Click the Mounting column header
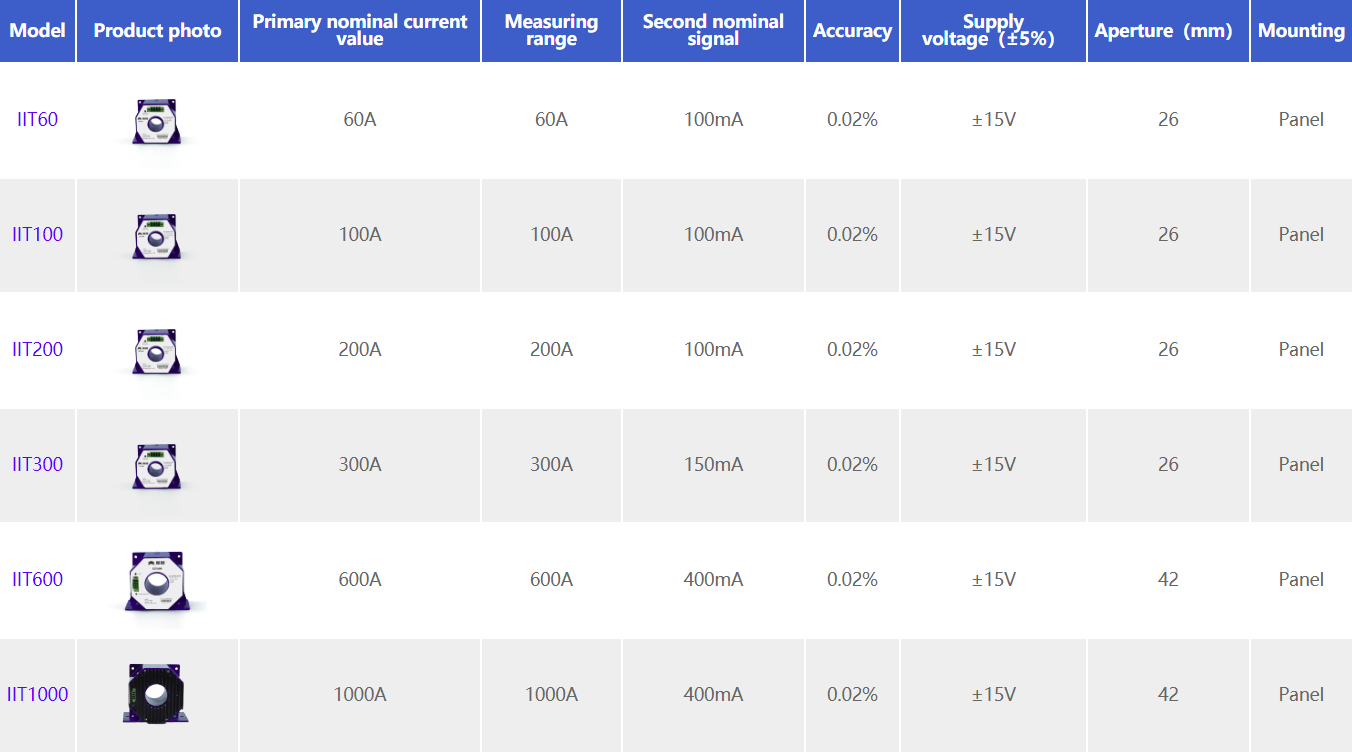Image resolution: width=1352 pixels, height=756 pixels. click(x=1301, y=31)
